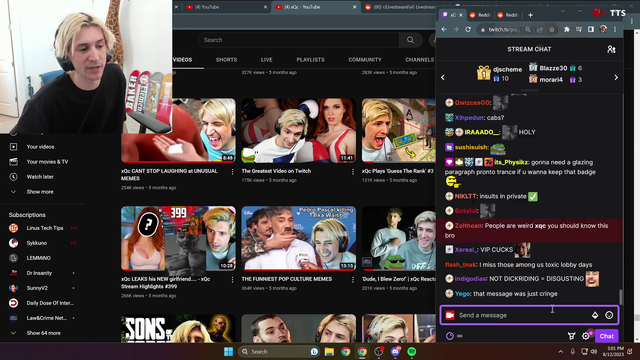This screenshot has width=640, height=360.
Task: Open Spotify from the taskbar
Action: point(411,351)
